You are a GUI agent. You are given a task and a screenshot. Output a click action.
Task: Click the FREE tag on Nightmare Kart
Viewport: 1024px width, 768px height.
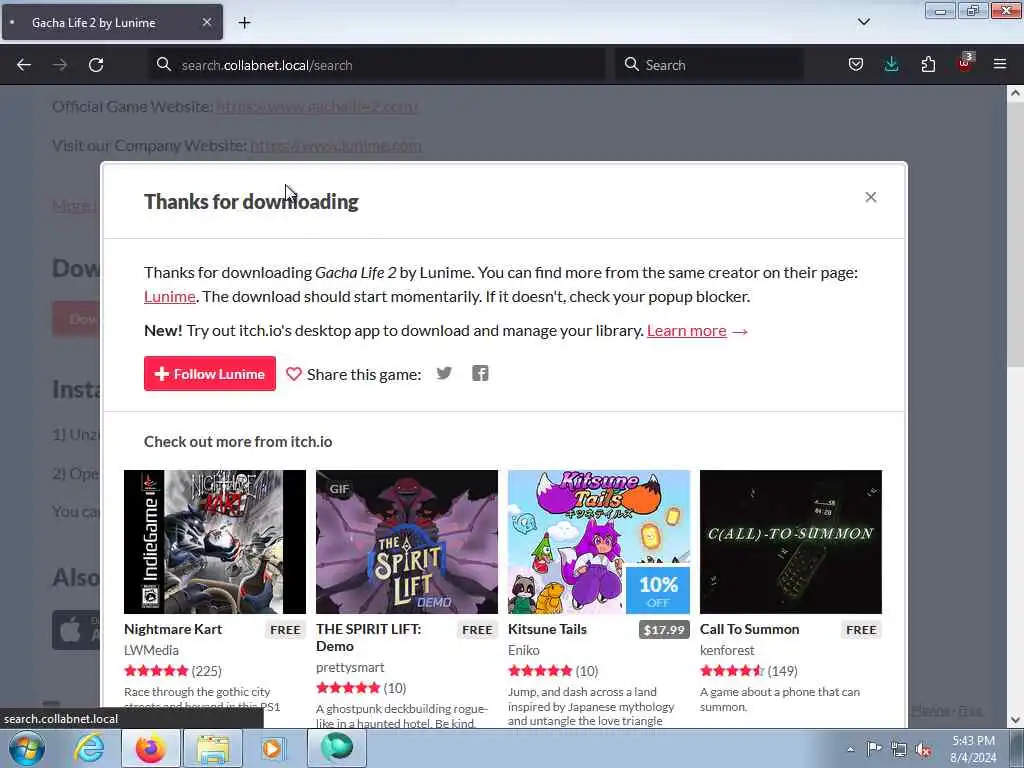[x=285, y=630]
